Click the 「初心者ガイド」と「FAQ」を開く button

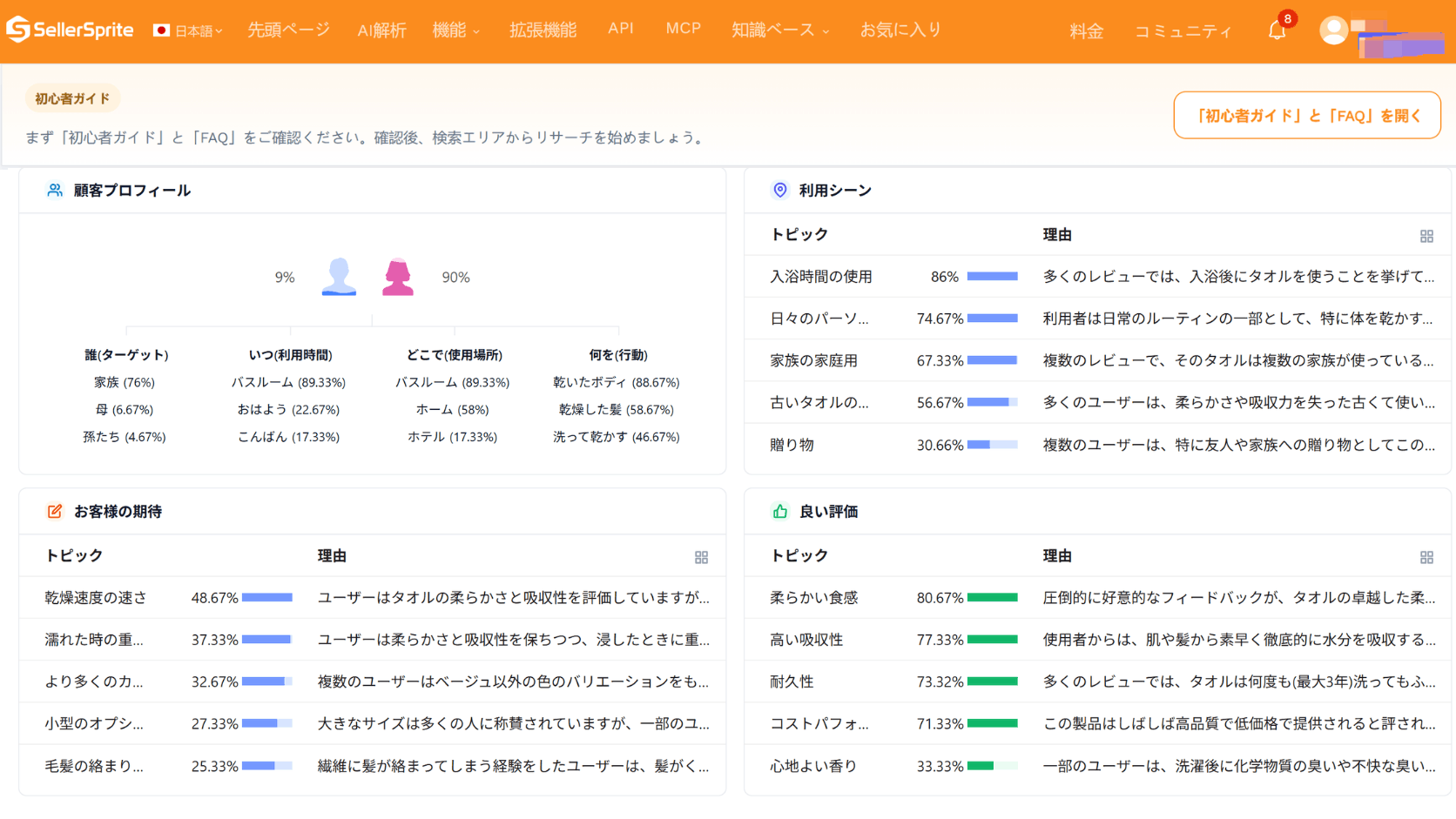point(1307,115)
